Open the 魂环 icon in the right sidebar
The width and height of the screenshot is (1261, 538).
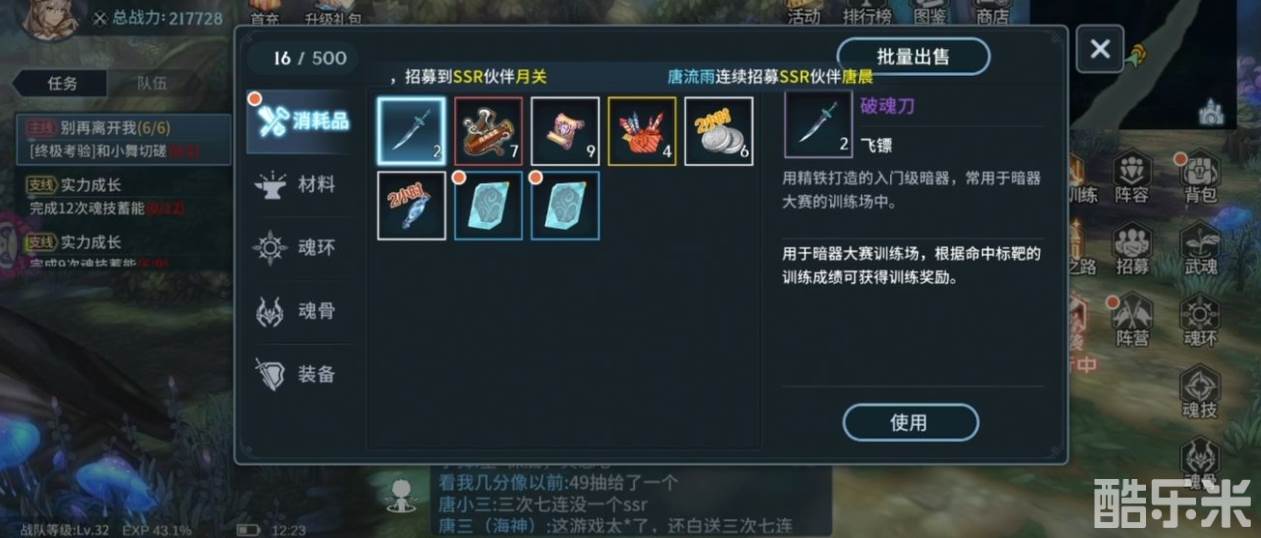coord(1199,320)
